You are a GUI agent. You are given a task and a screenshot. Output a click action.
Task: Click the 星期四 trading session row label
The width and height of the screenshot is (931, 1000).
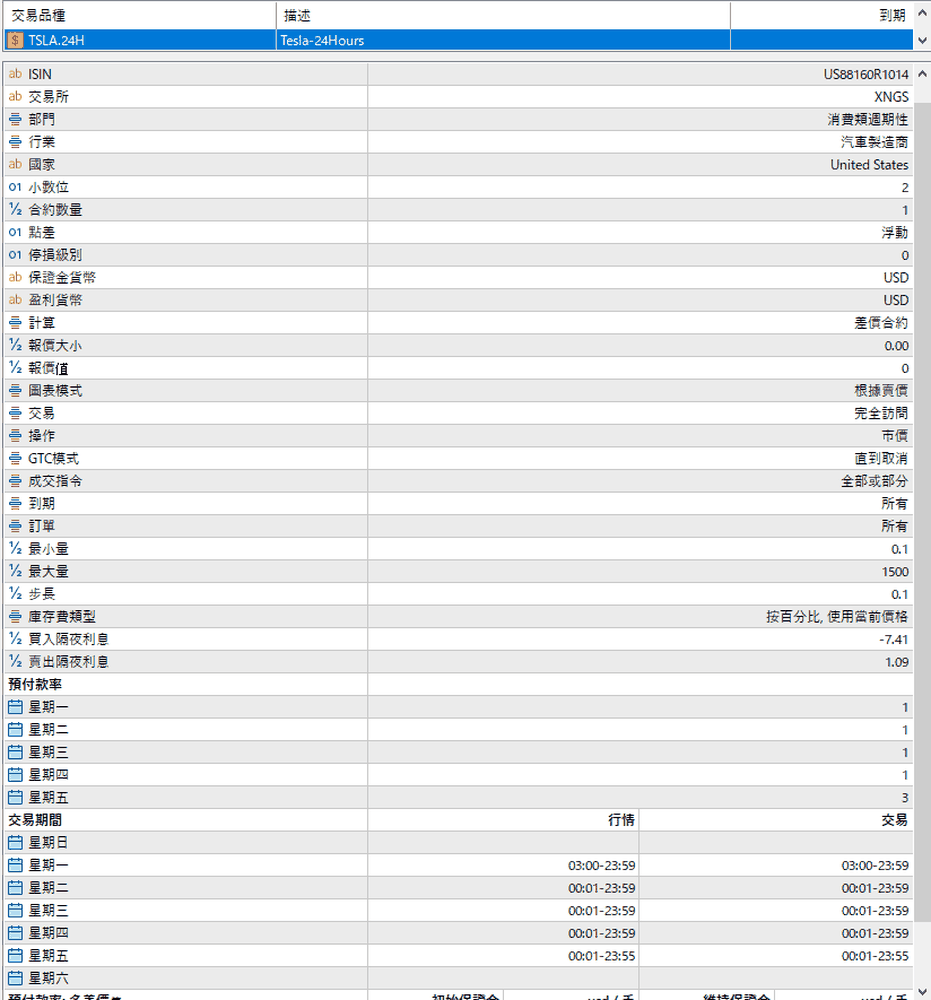[x=48, y=933]
